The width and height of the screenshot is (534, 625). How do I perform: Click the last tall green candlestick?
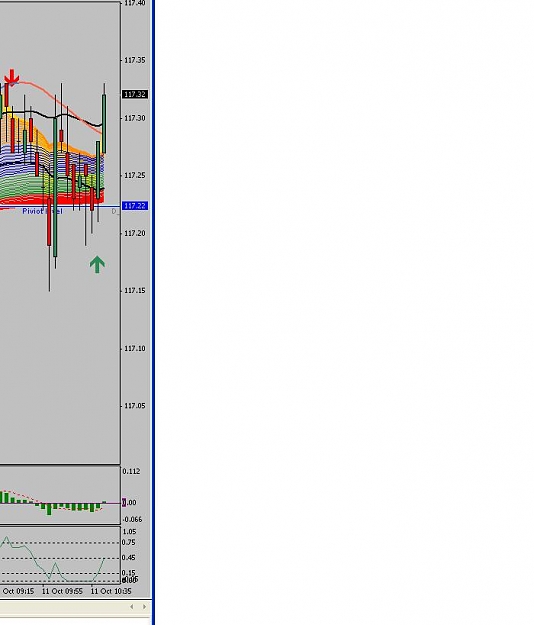point(104,124)
